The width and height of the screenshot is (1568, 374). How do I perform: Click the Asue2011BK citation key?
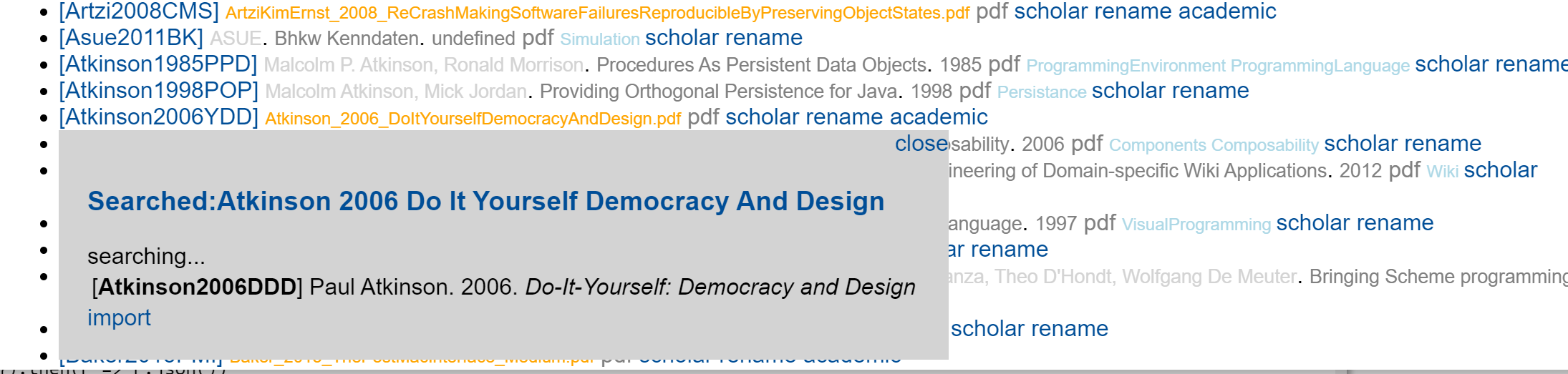(131, 38)
